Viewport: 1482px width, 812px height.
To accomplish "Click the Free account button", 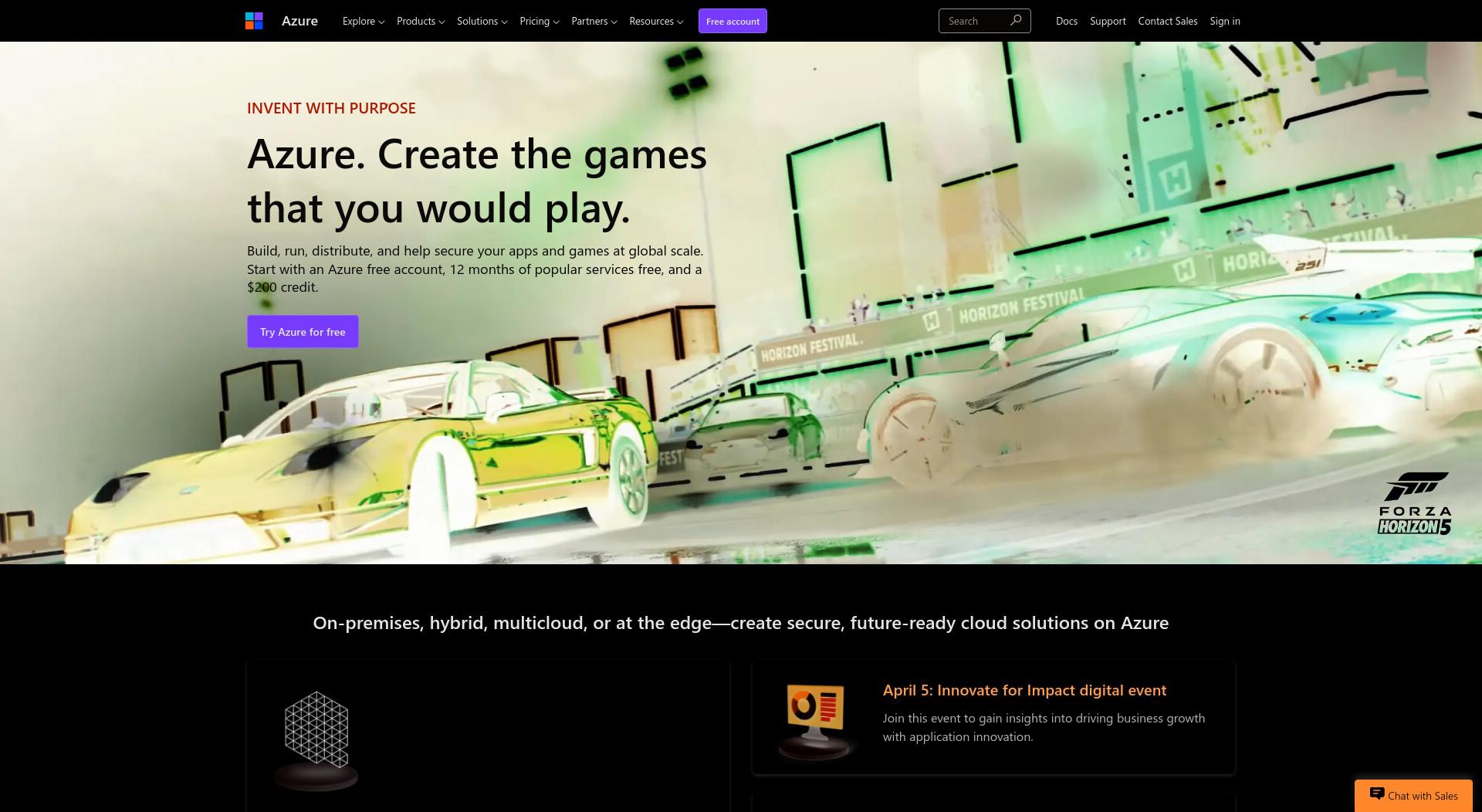I will [x=733, y=21].
